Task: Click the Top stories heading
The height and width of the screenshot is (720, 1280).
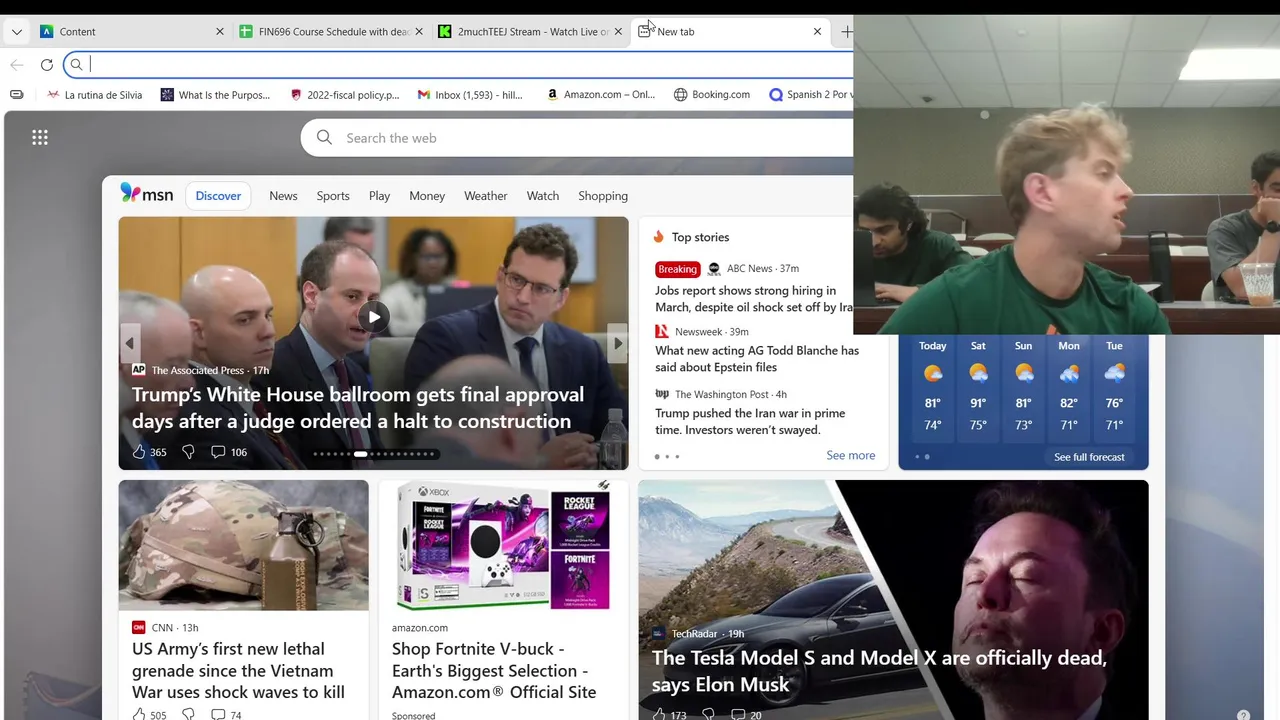Action: pos(700,237)
